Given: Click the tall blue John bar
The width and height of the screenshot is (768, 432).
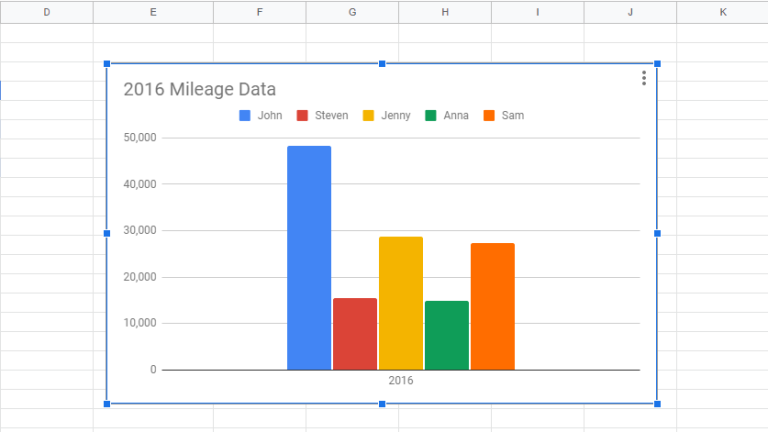Looking at the screenshot, I should click(x=309, y=258).
